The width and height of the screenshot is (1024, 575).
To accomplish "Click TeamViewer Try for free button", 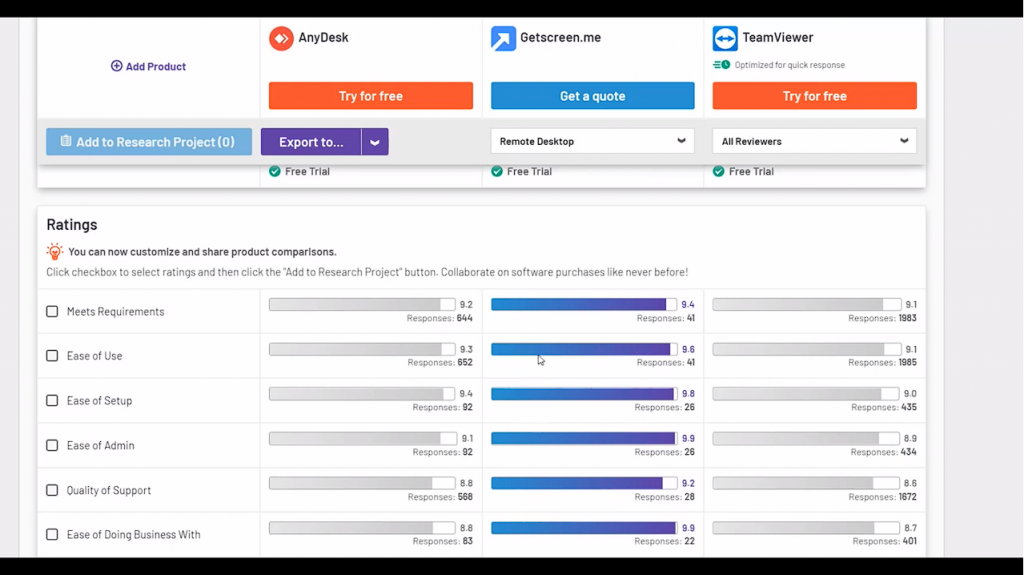I will (814, 96).
